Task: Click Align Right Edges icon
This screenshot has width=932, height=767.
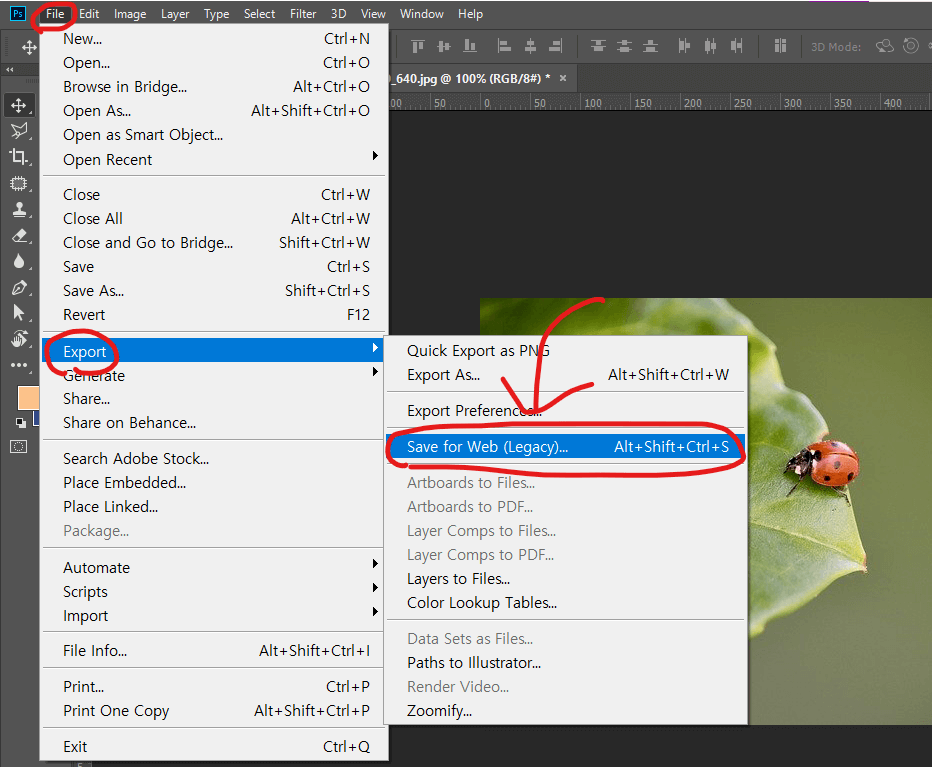Action: 556,46
